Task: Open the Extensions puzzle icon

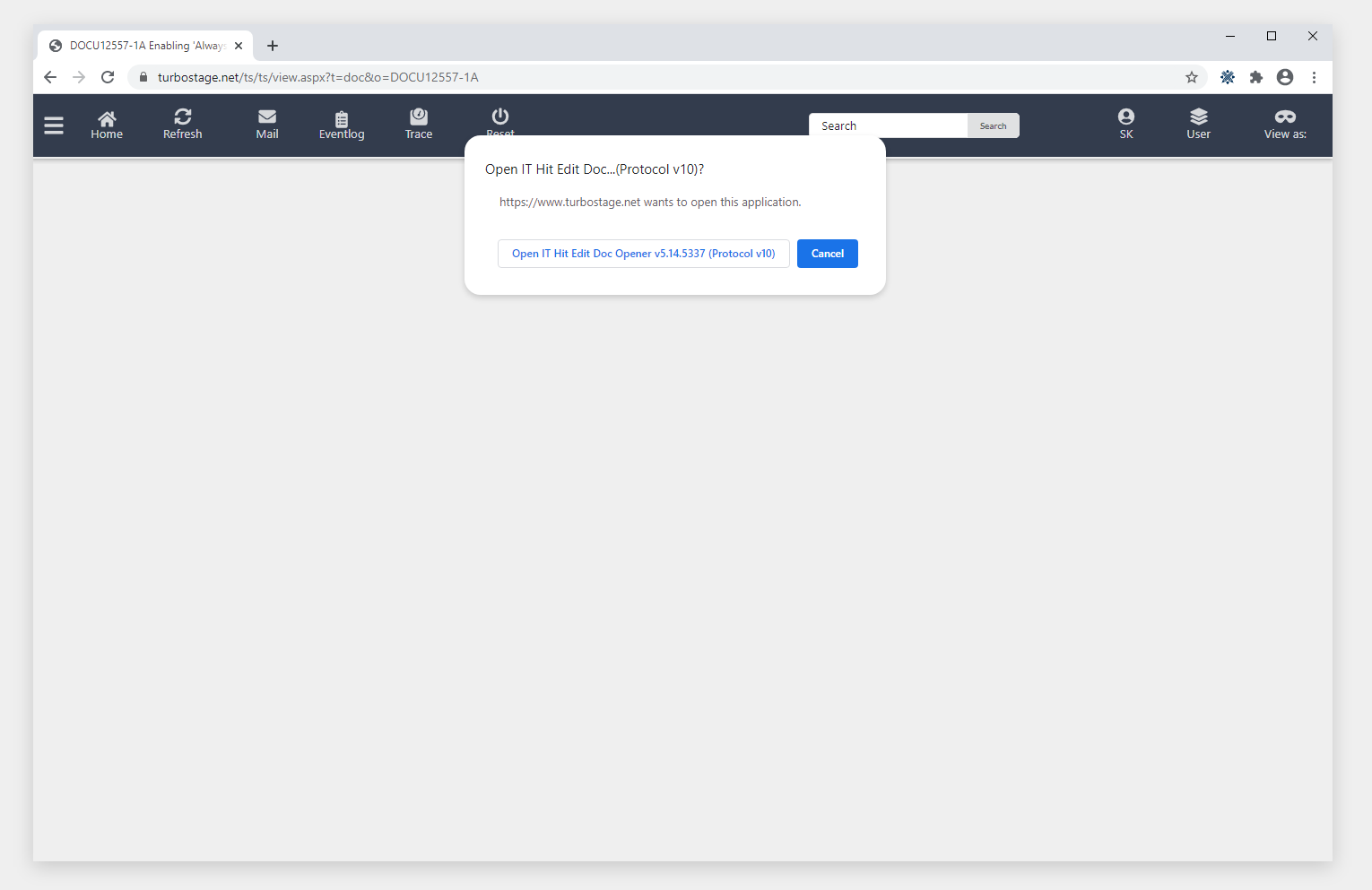Action: coord(1256,77)
